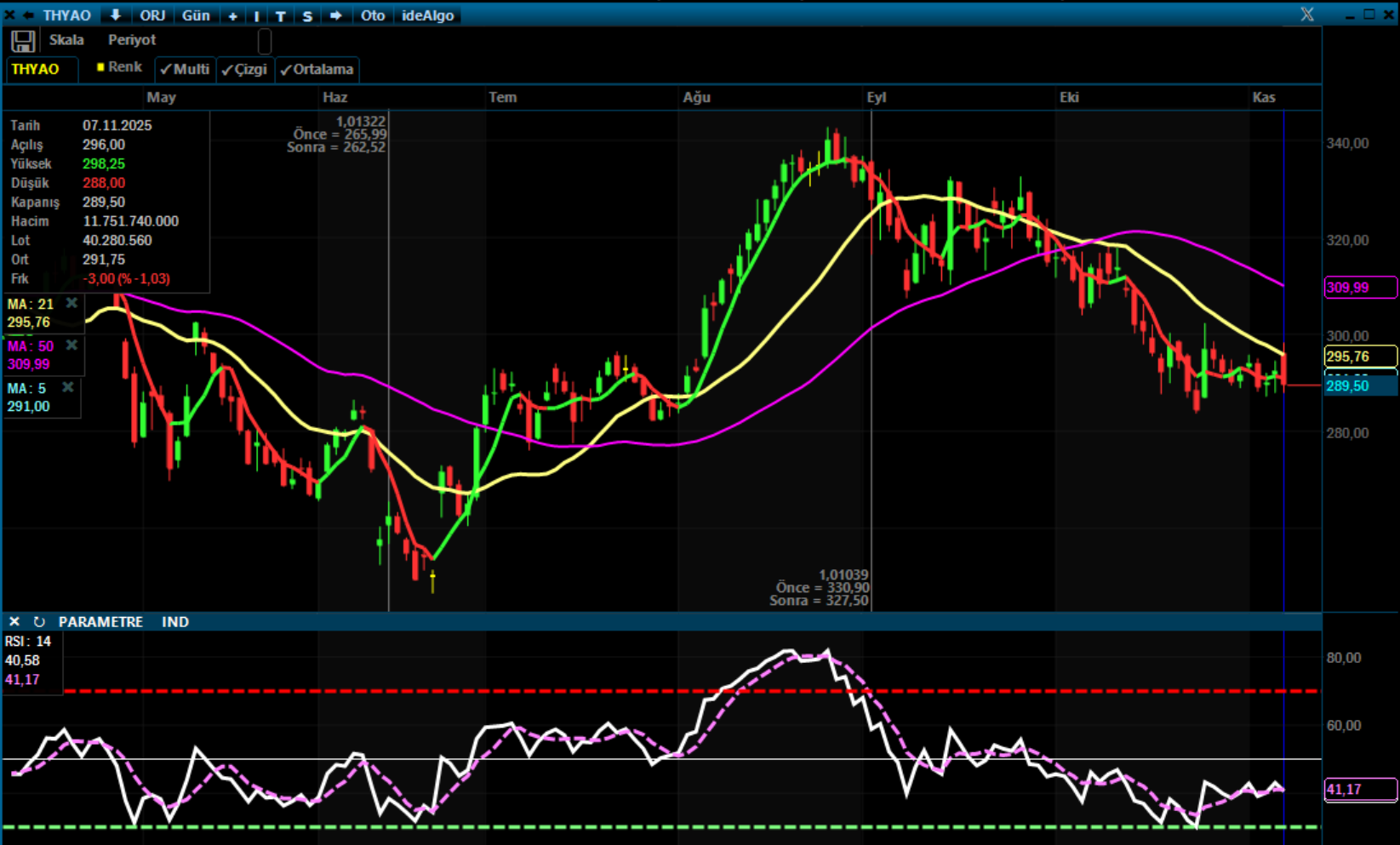Close the MA 5 indicator label
1400x845 pixels.
[68, 387]
